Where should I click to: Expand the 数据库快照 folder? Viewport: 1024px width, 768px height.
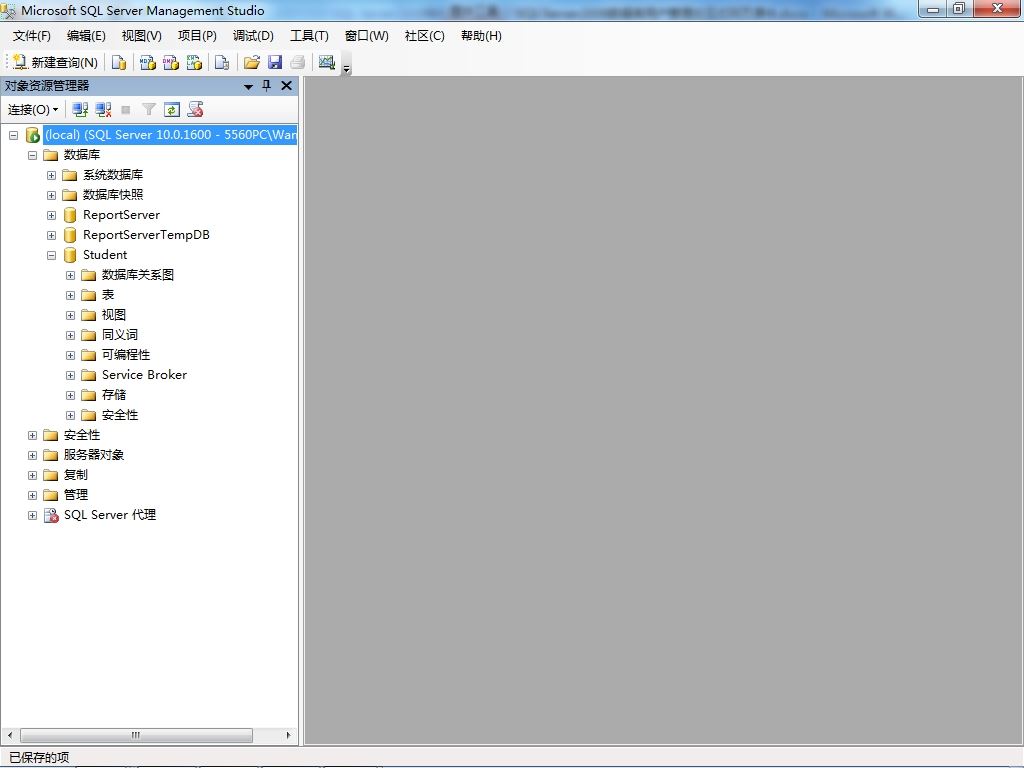pos(51,195)
